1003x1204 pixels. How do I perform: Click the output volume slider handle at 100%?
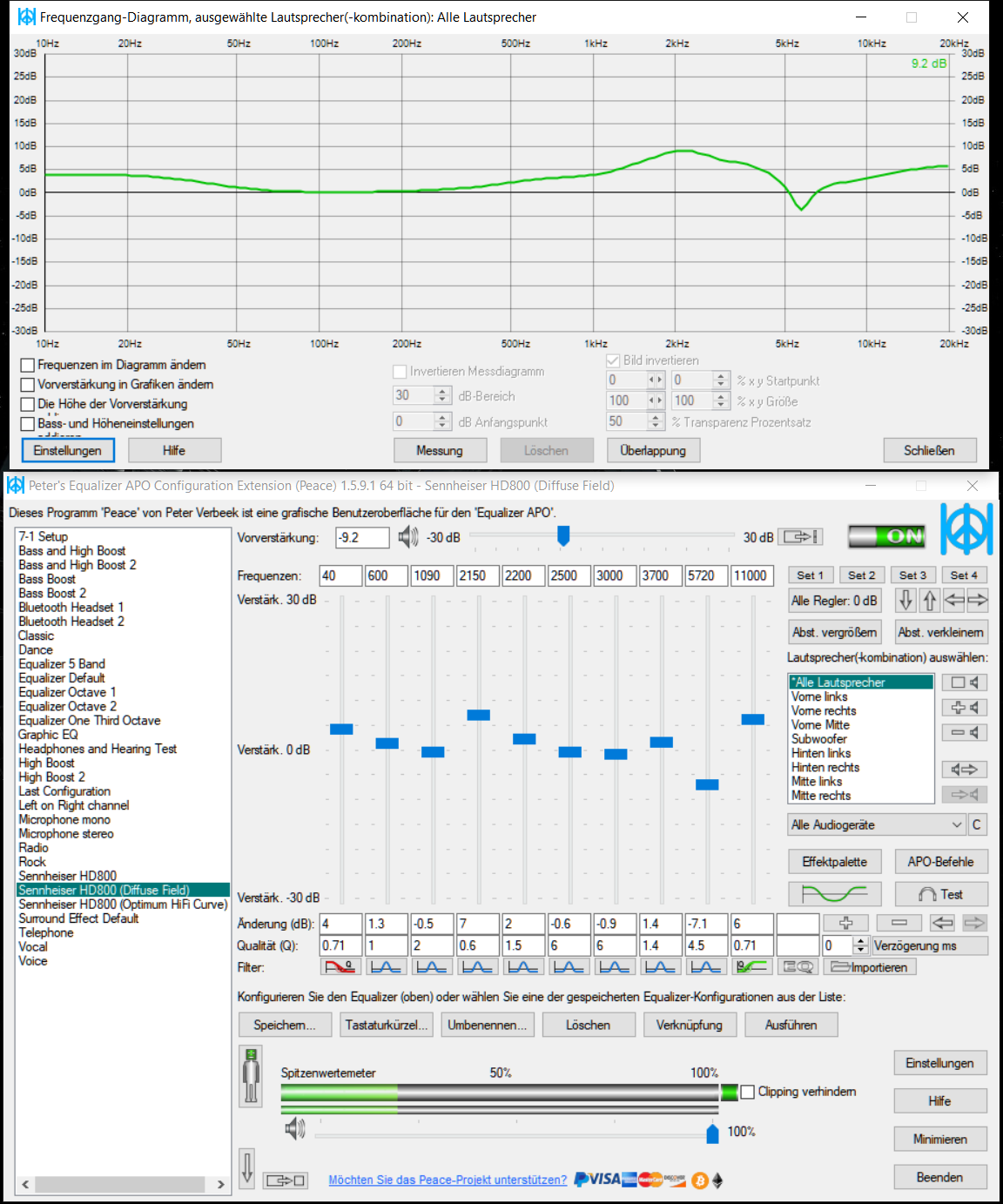712,1133
